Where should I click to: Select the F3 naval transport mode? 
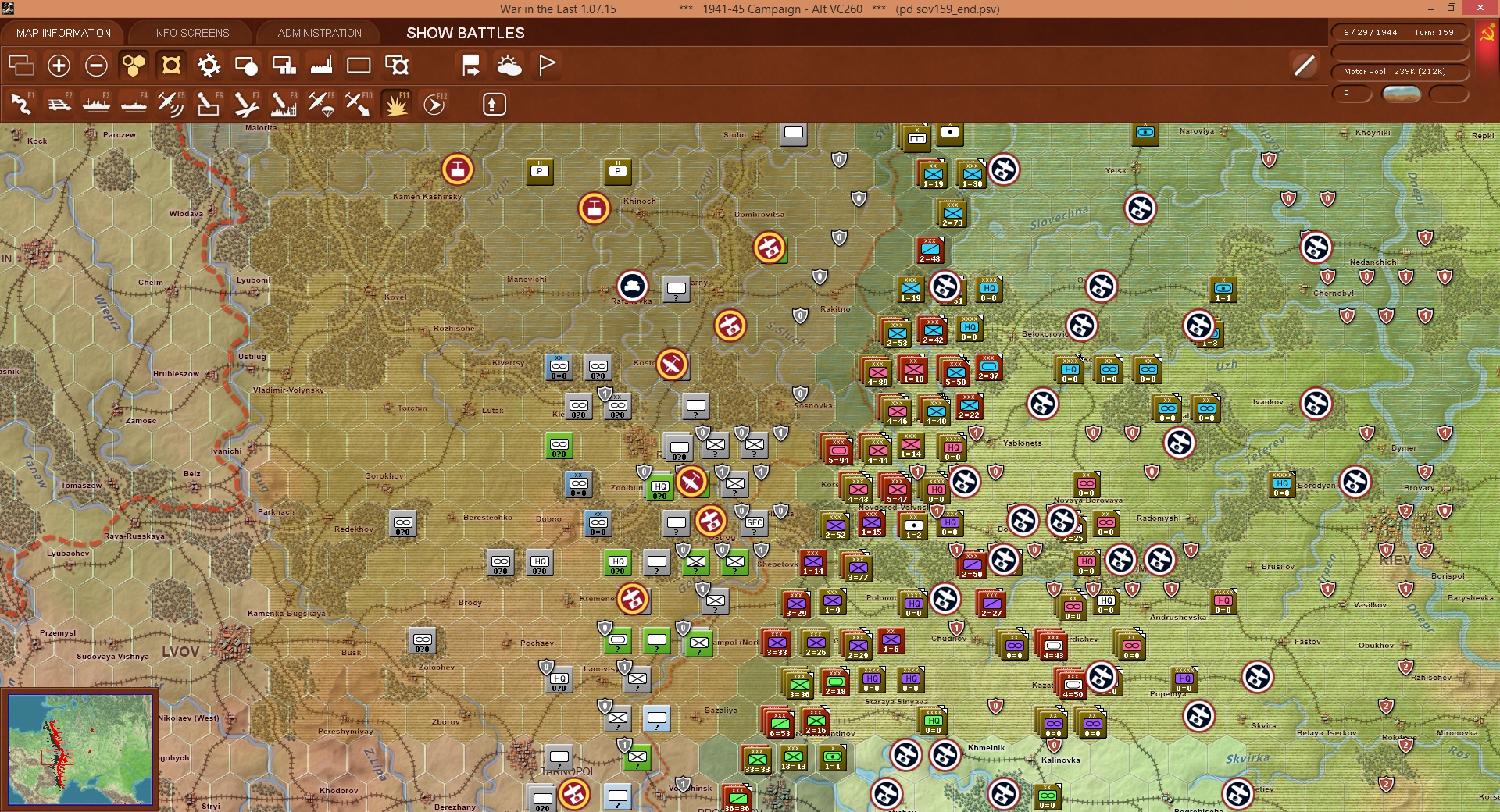[x=97, y=104]
